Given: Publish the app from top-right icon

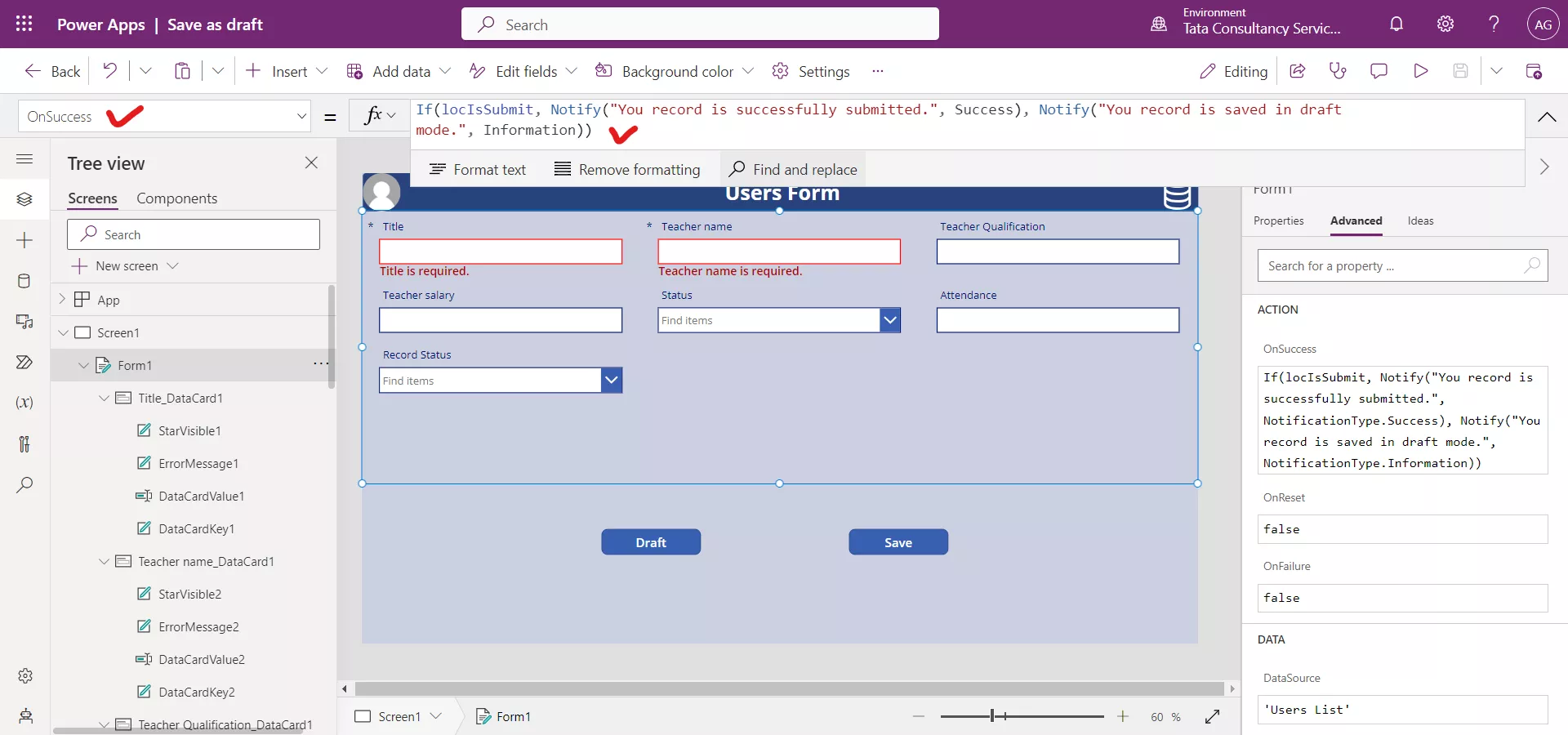Looking at the screenshot, I should tap(1535, 71).
